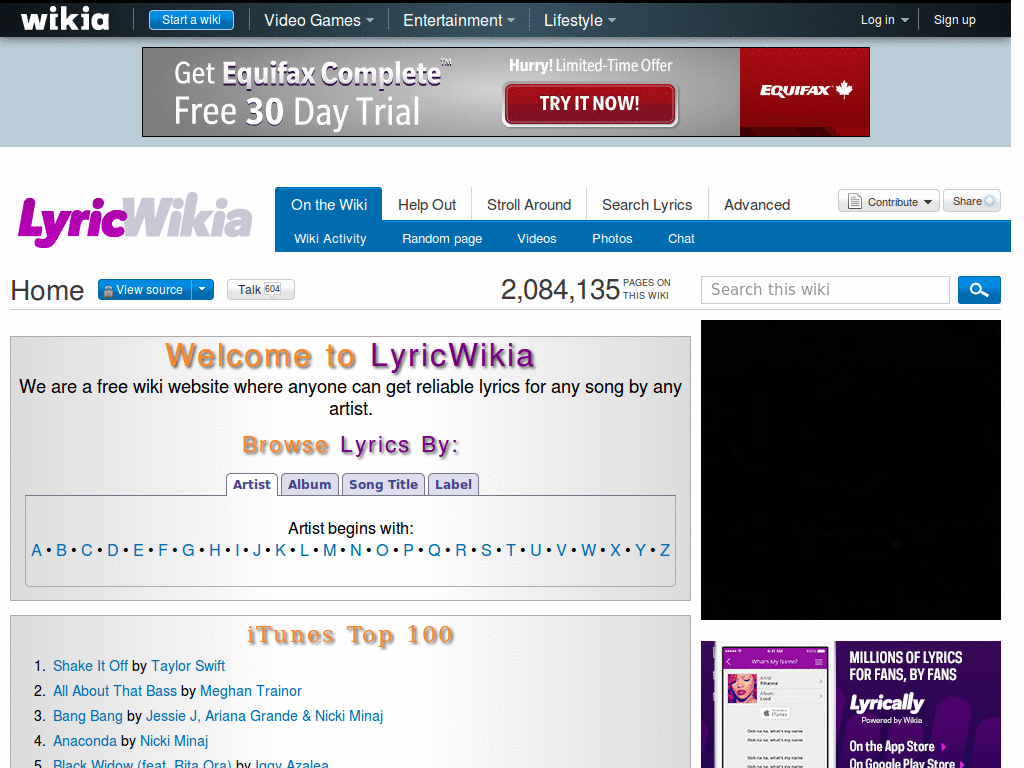
Task: Go to Random page
Action: point(442,238)
